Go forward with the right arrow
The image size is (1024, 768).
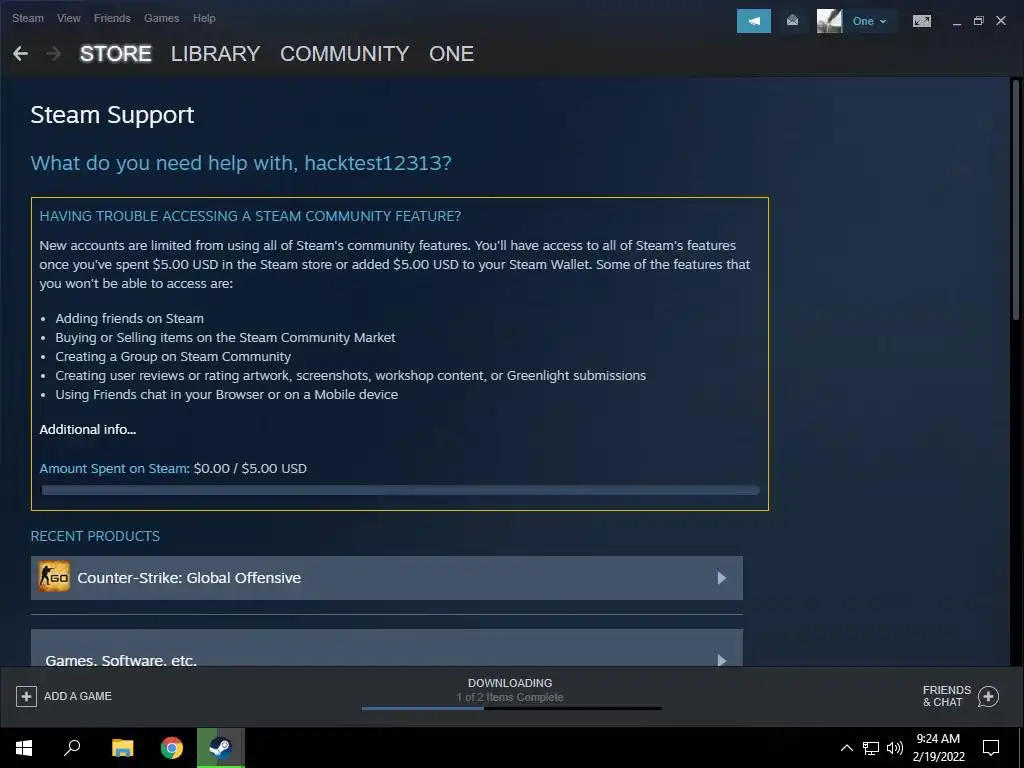click(x=54, y=54)
